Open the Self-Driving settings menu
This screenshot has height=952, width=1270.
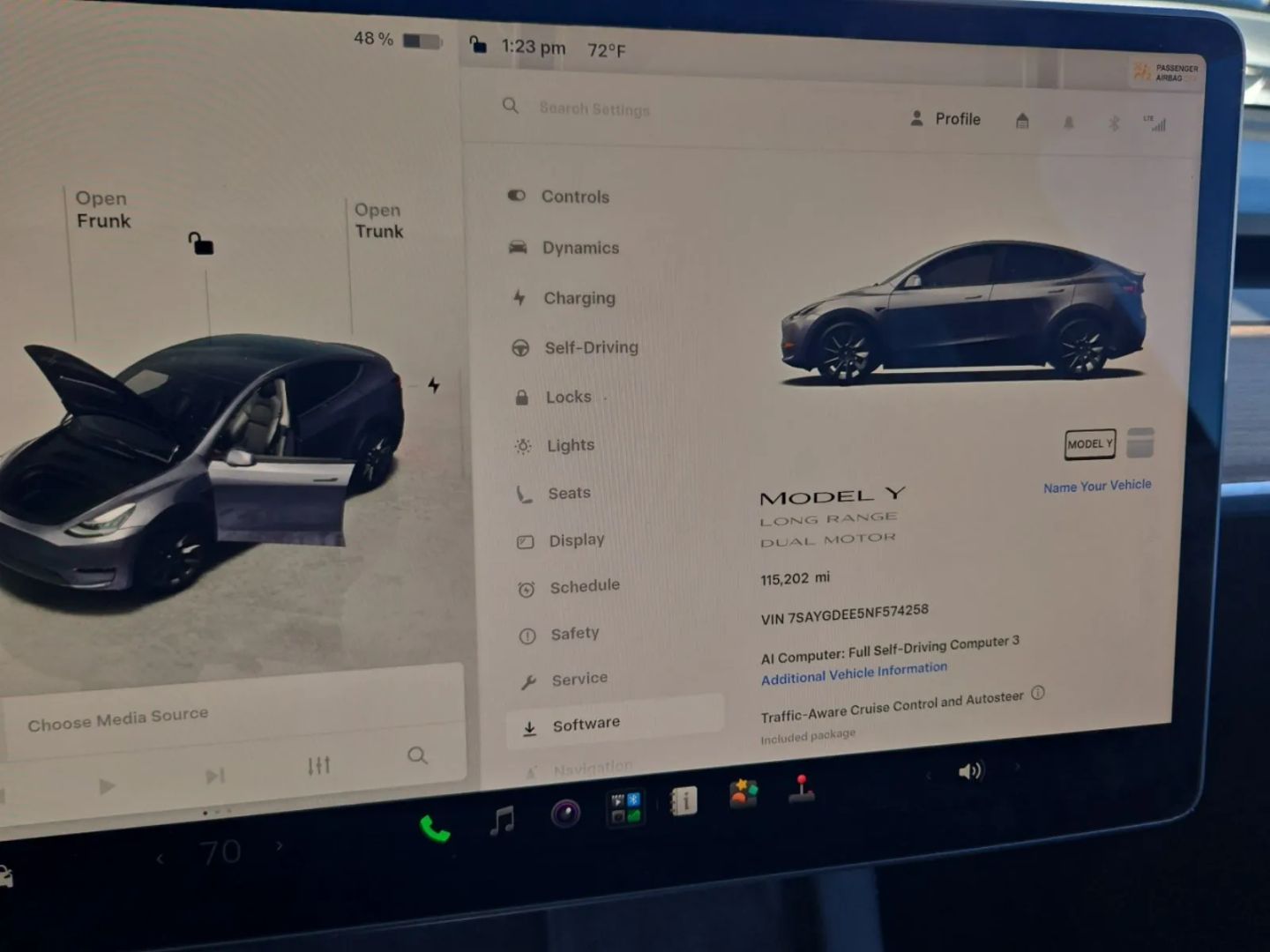(574, 347)
